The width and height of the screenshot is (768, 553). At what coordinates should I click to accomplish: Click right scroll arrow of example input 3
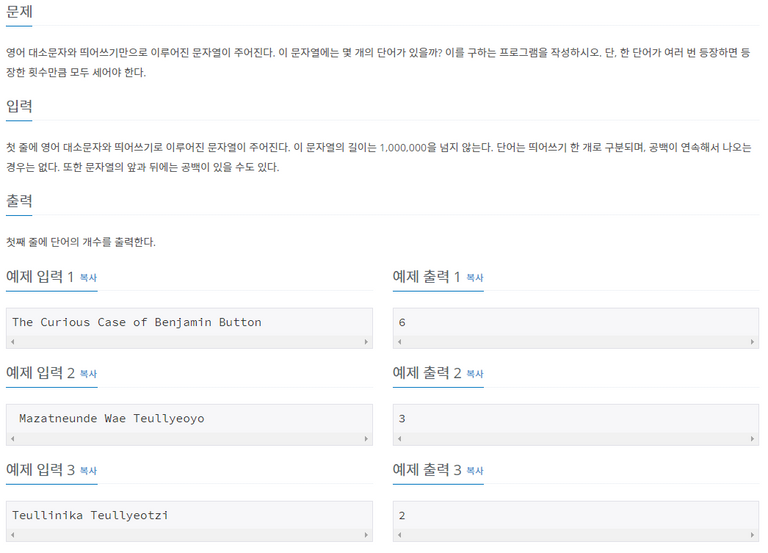[366, 535]
